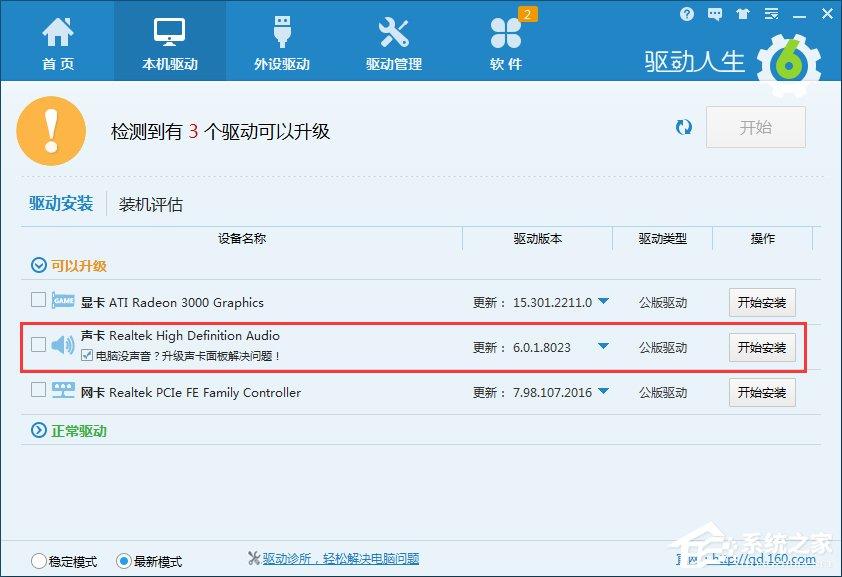Uncheck 电脑没声音 sound panel upgrade option

(x=87, y=355)
